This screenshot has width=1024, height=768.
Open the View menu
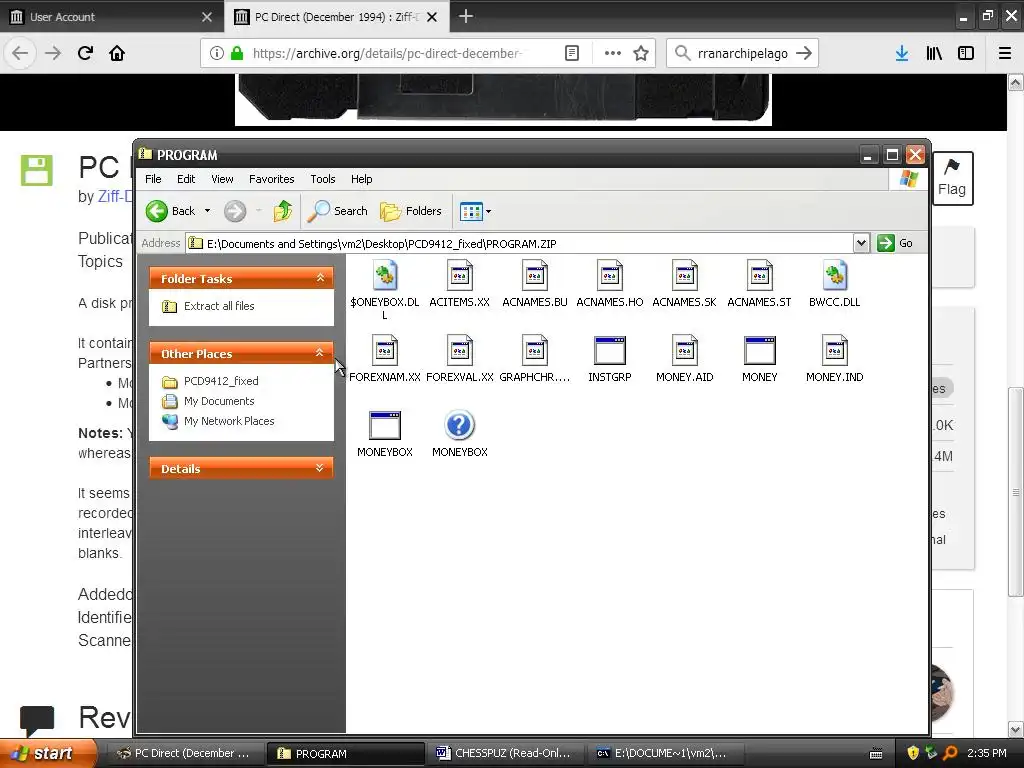pos(222,179)
